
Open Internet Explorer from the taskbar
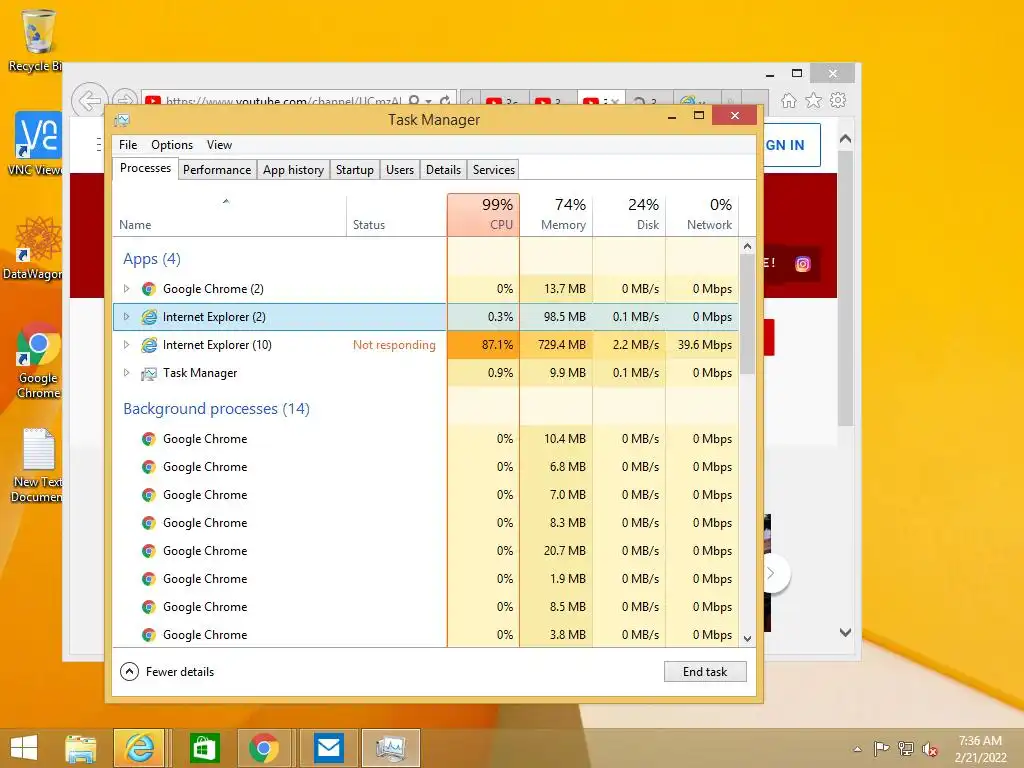139,748
